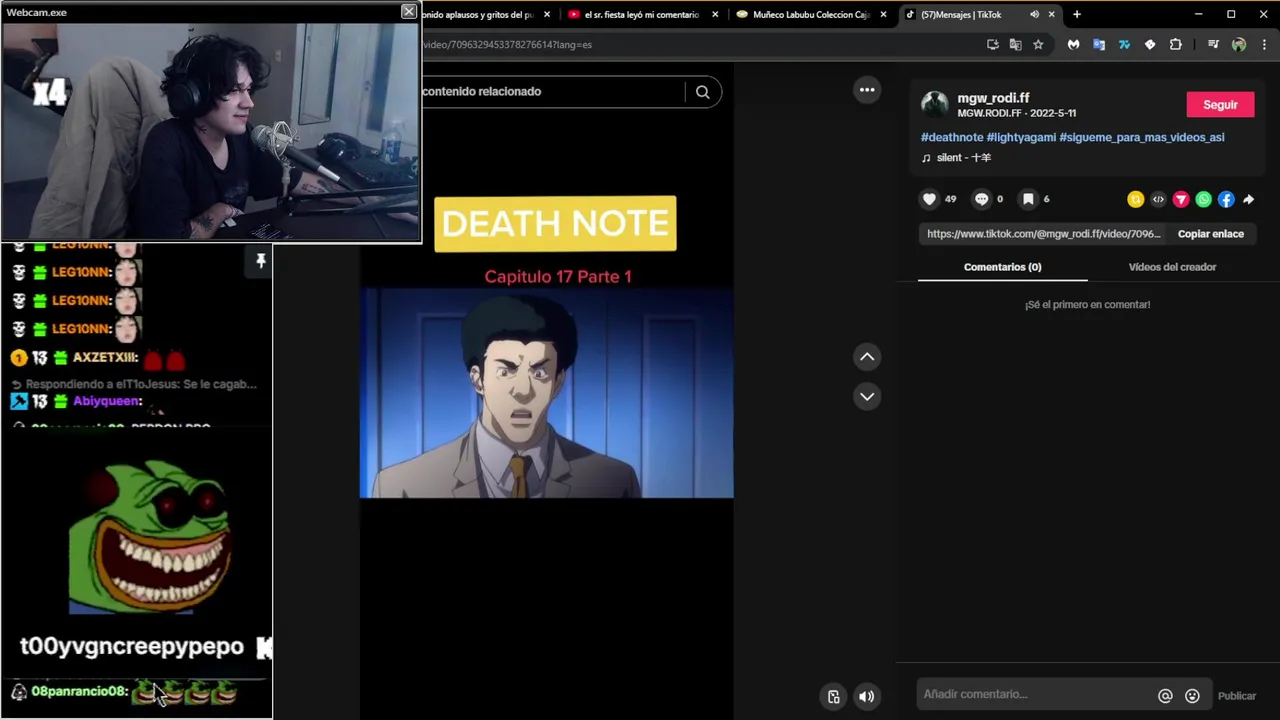Get embed code with the </> icon

pos(1158,199)
